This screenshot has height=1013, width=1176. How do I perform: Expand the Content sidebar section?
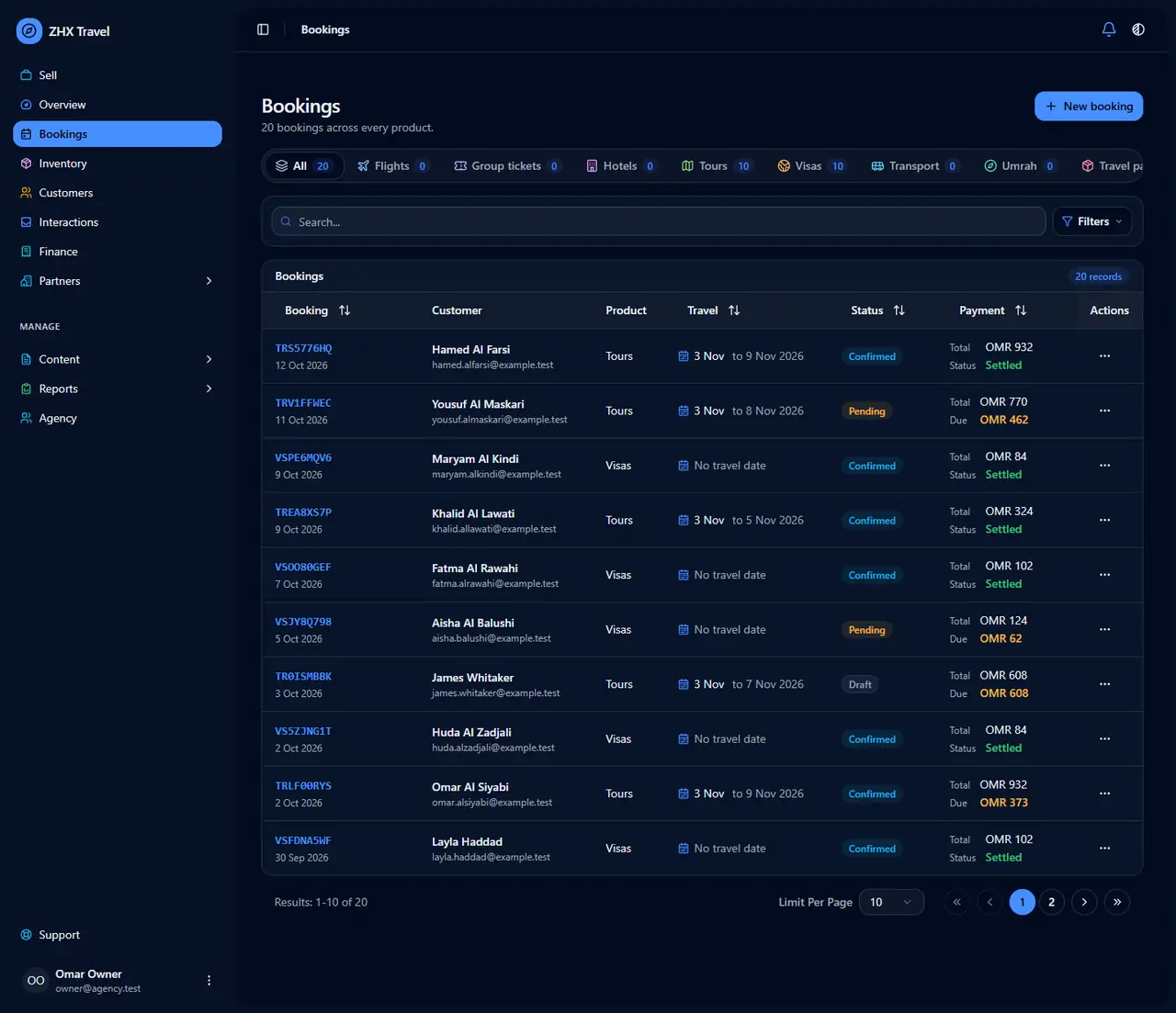point(118,359)
